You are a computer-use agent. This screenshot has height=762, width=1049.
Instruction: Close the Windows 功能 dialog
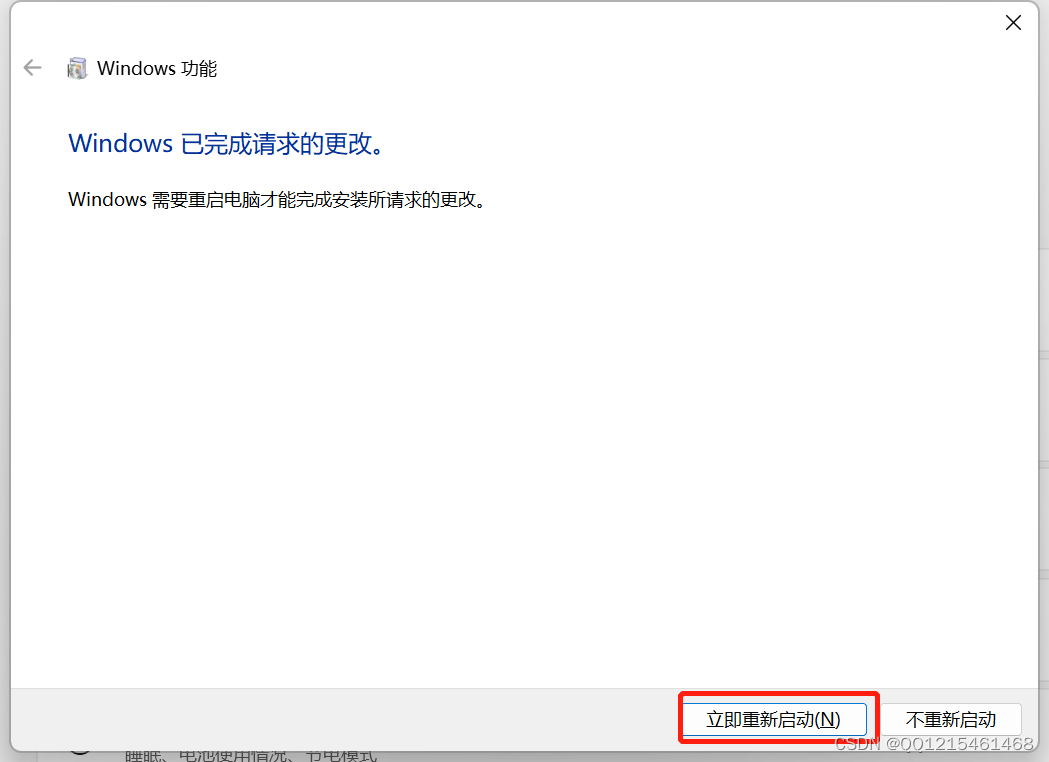pos(1013,23)
